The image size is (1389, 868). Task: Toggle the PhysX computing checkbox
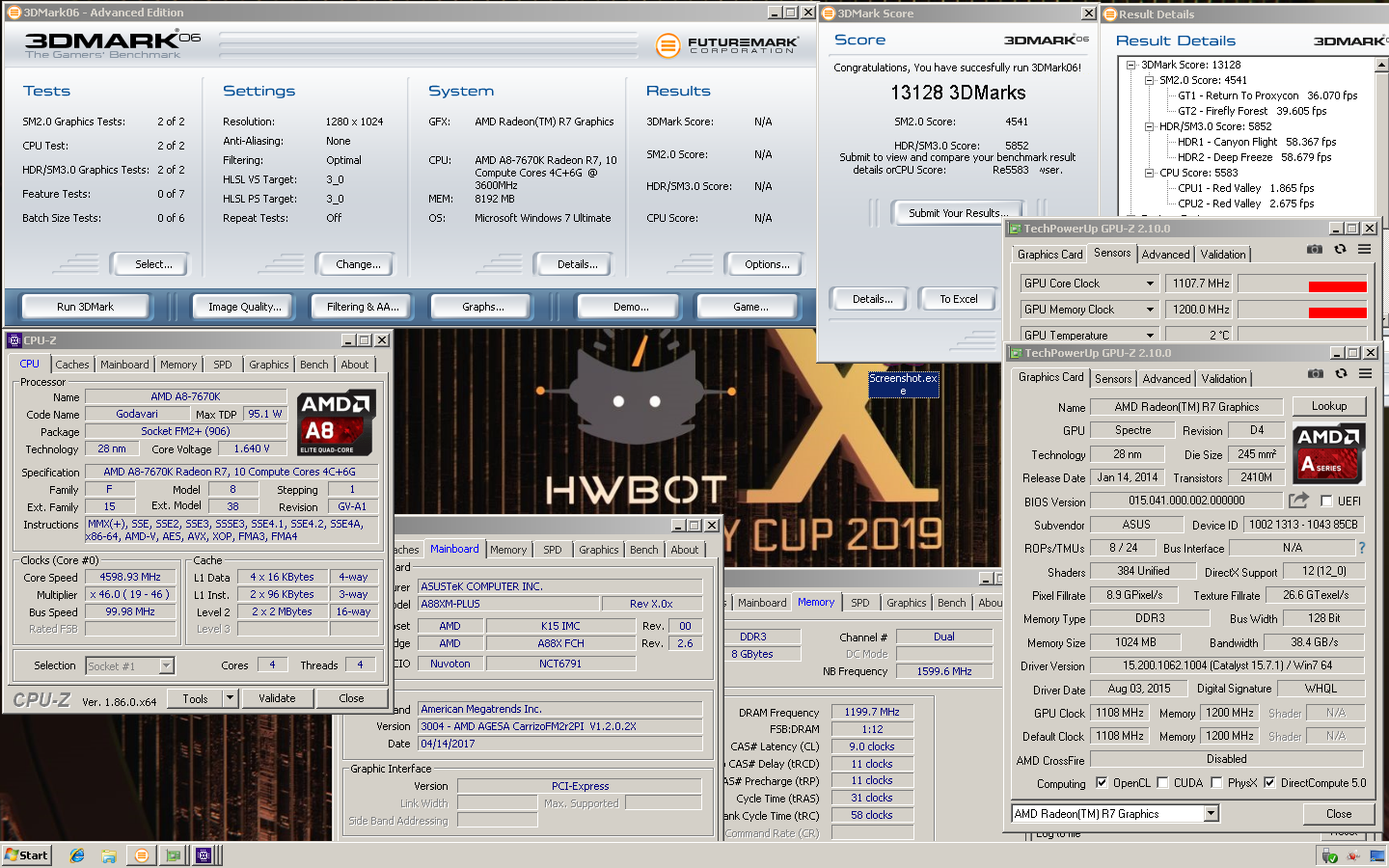point(1216,782)
